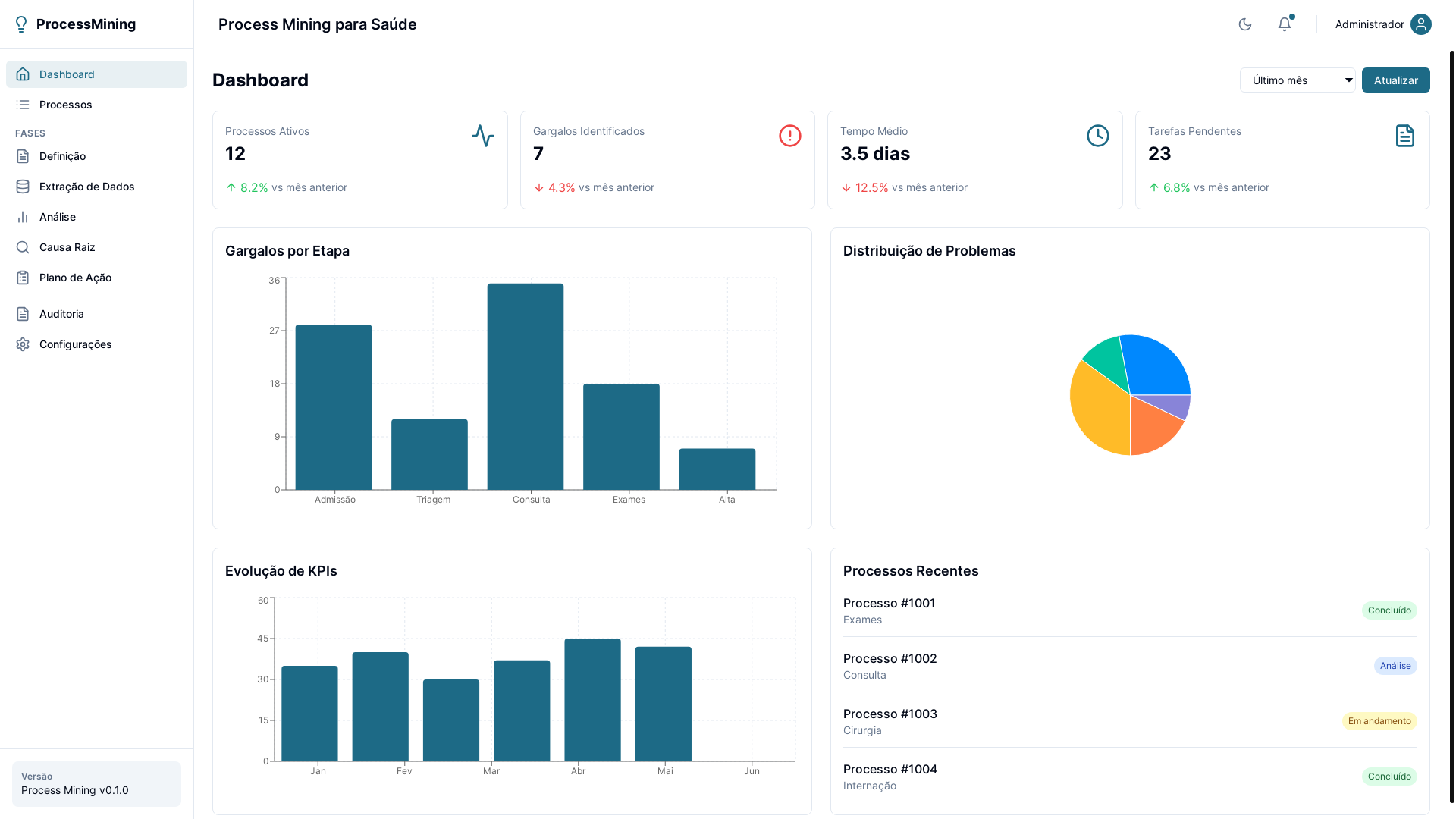Screen dimensions: 1456x819
Task: Click the 3.5 dias value
Action: pos(875,154)
